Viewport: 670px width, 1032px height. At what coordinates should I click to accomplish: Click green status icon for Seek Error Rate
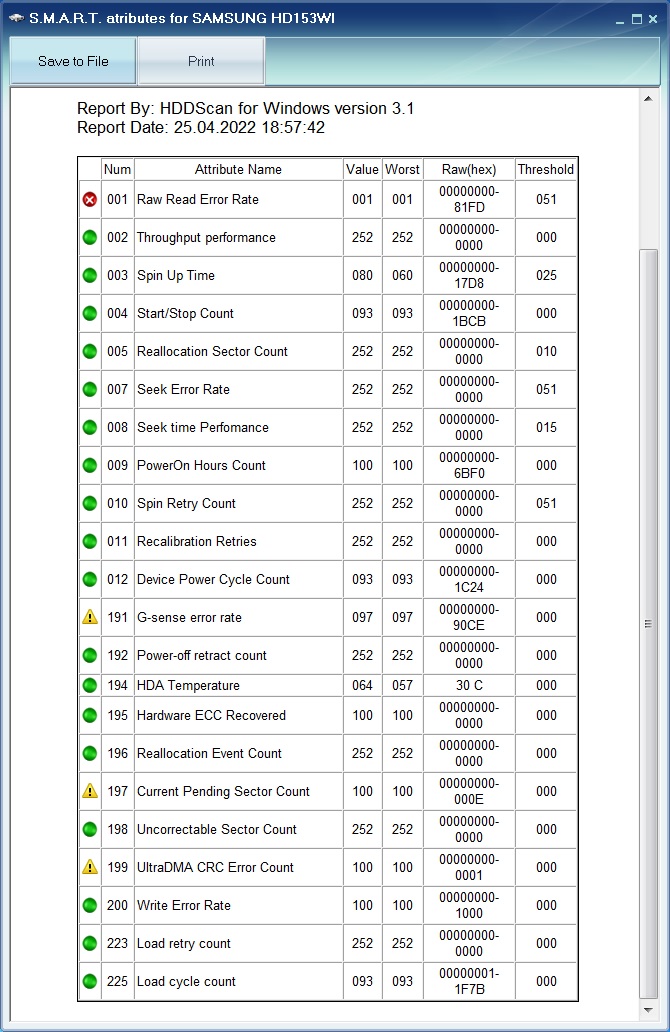[x=90, y=390]
